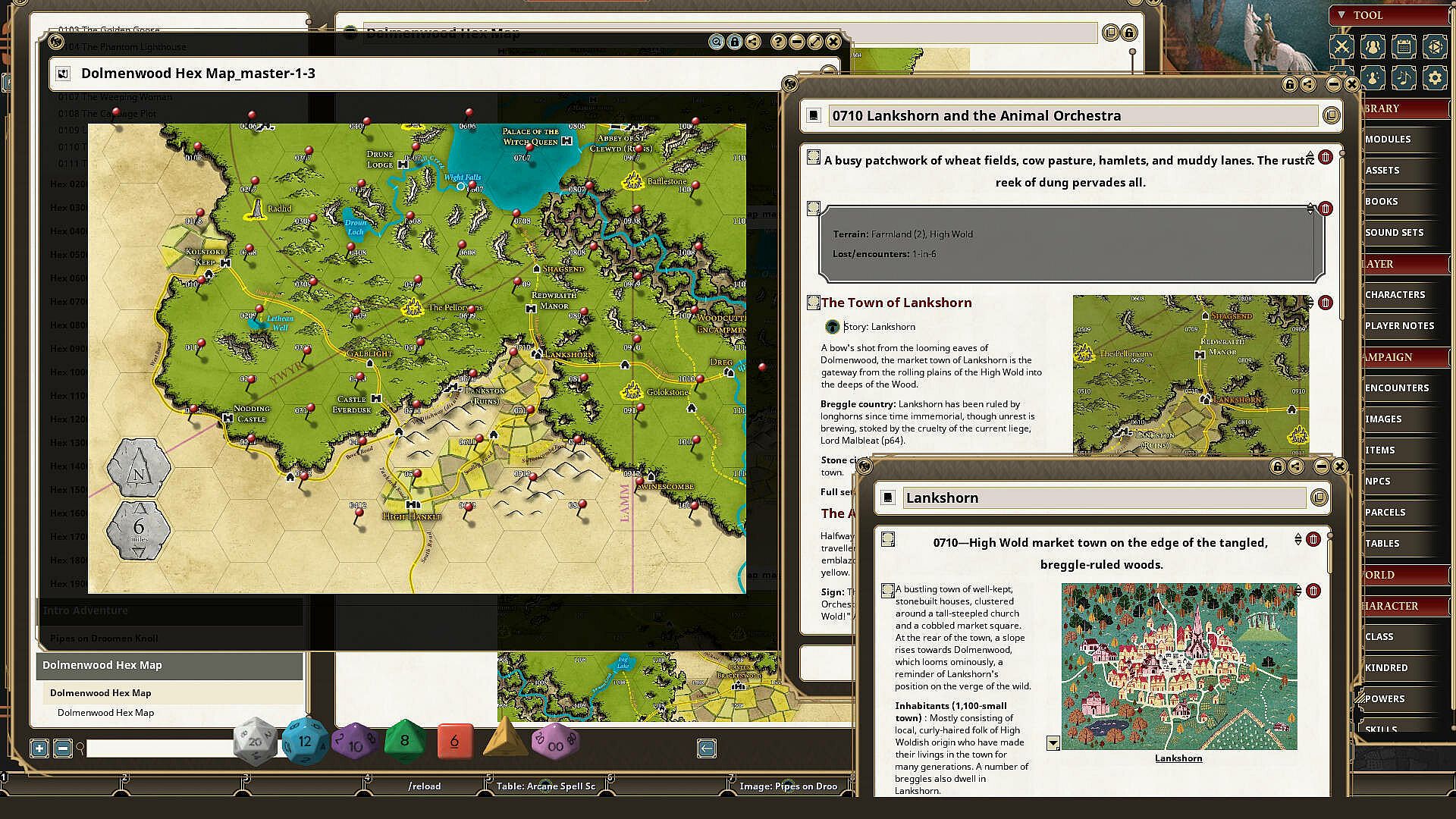Screen dimensions: 1456x819
Task: Roll the green d8 die
Action: click(x=405, y=741)
